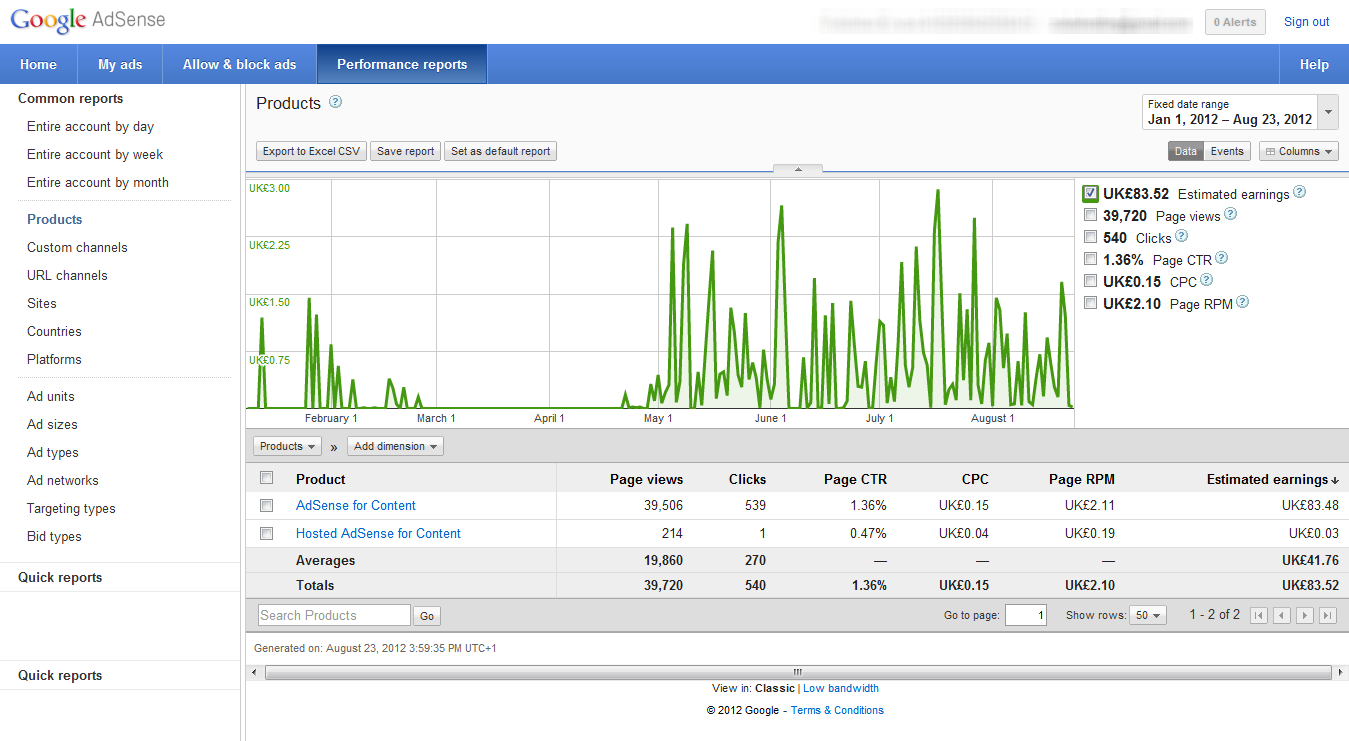Open the My ads tab

pyautogui.click(x=120, y=64)
